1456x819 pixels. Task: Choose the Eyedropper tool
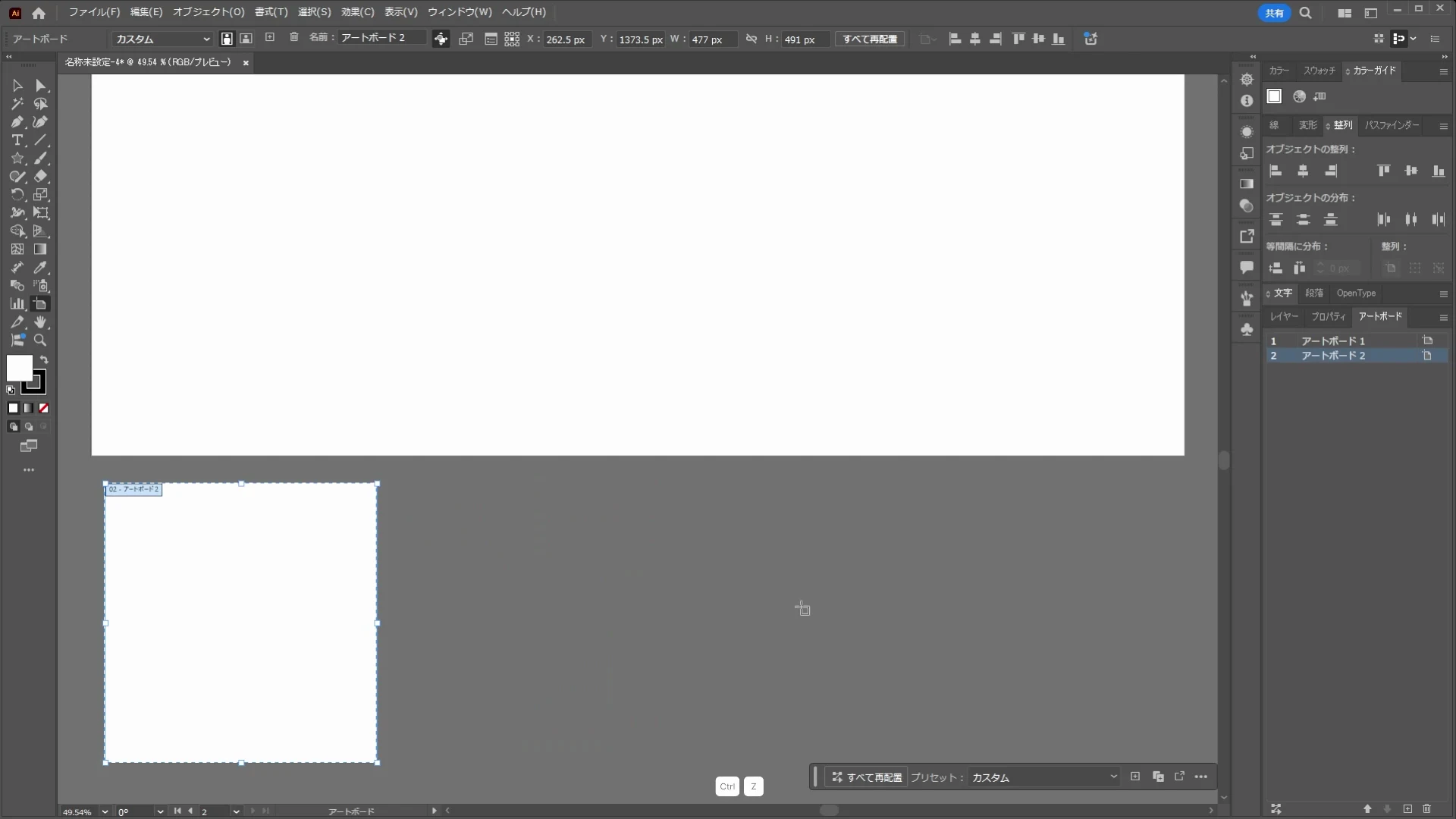pos(41,268)
